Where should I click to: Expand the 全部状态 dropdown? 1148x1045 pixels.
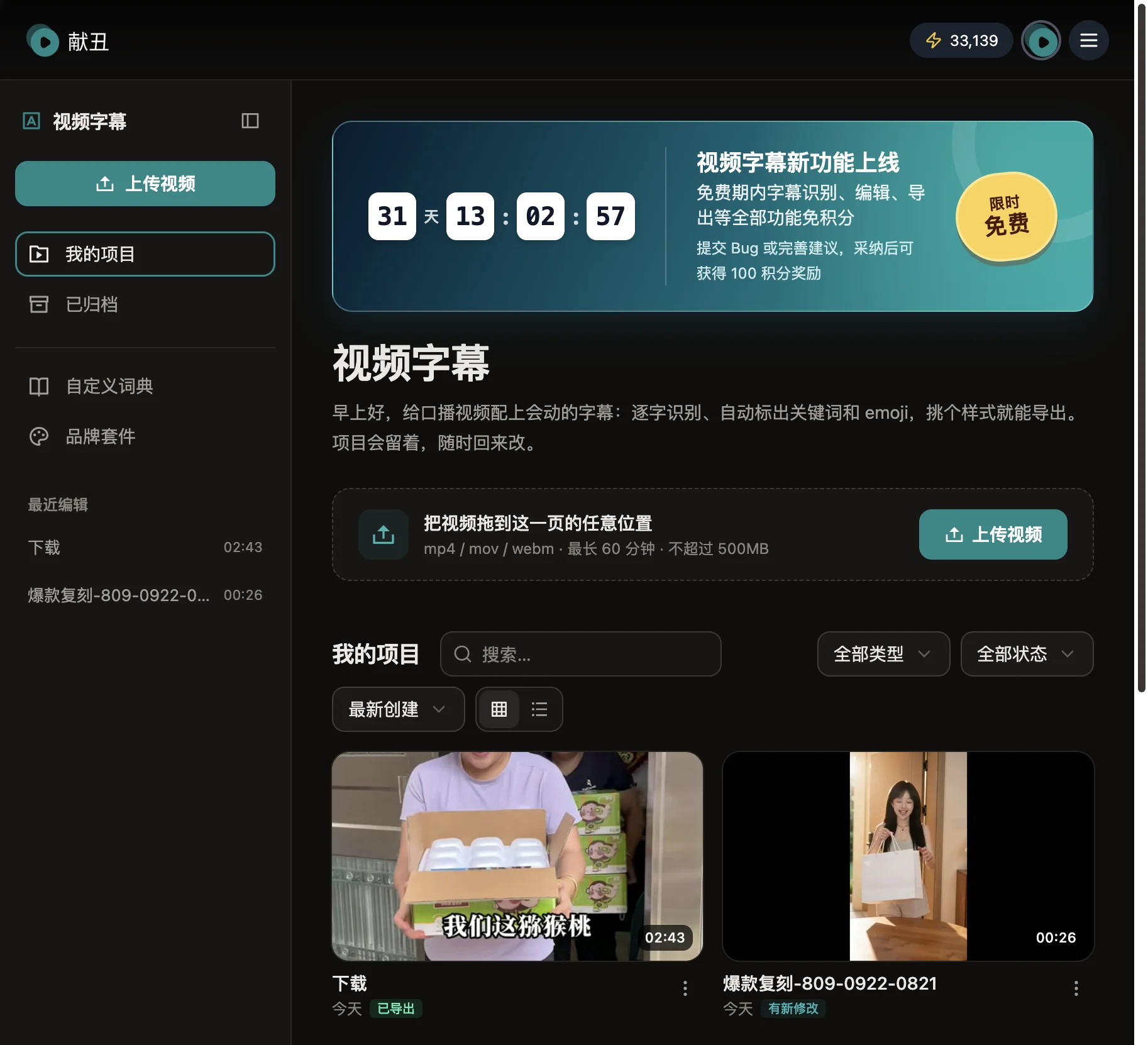point(1027,654)
